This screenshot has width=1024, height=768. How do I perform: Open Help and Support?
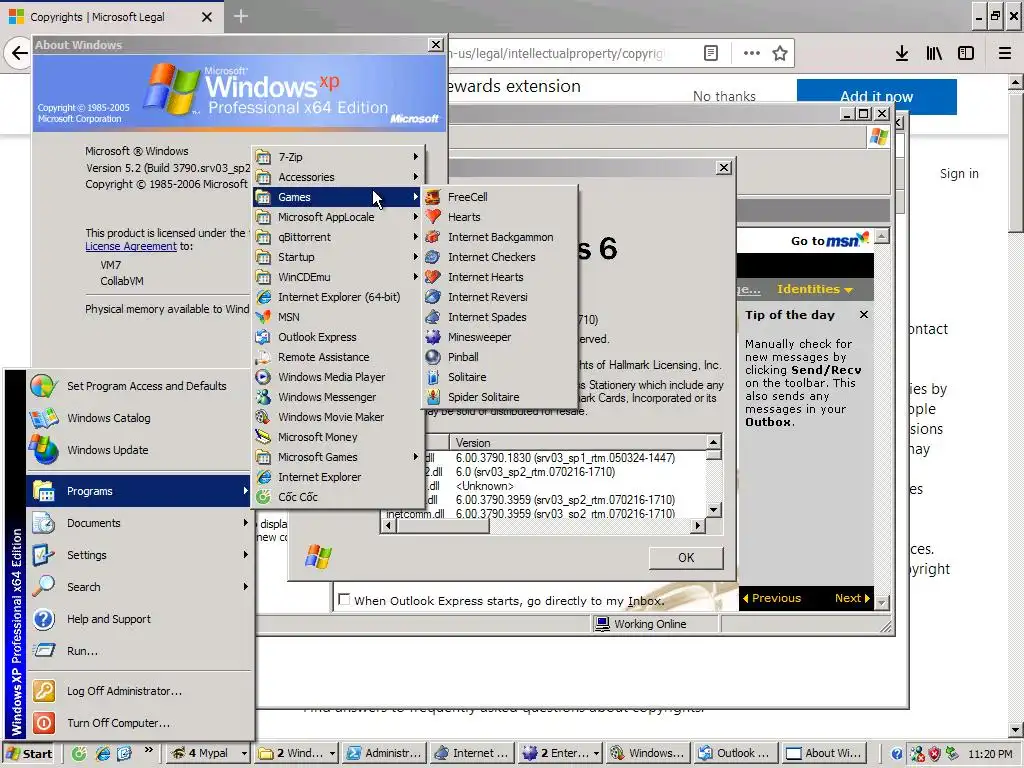138,619
